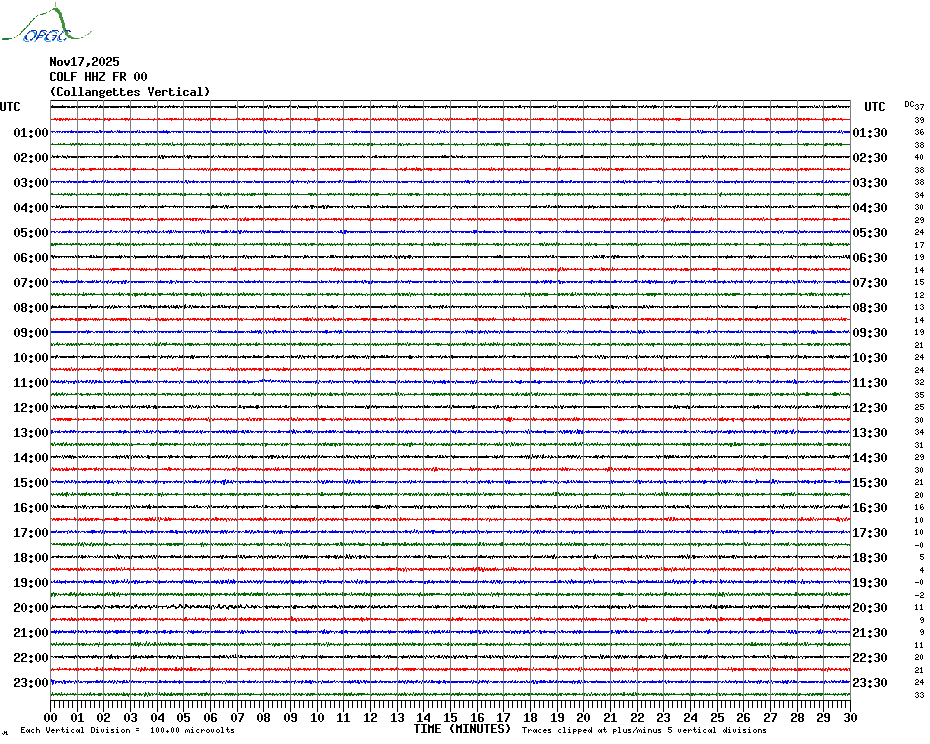
Task: Select the 01:00 hour label
Action: coord(31,132)
